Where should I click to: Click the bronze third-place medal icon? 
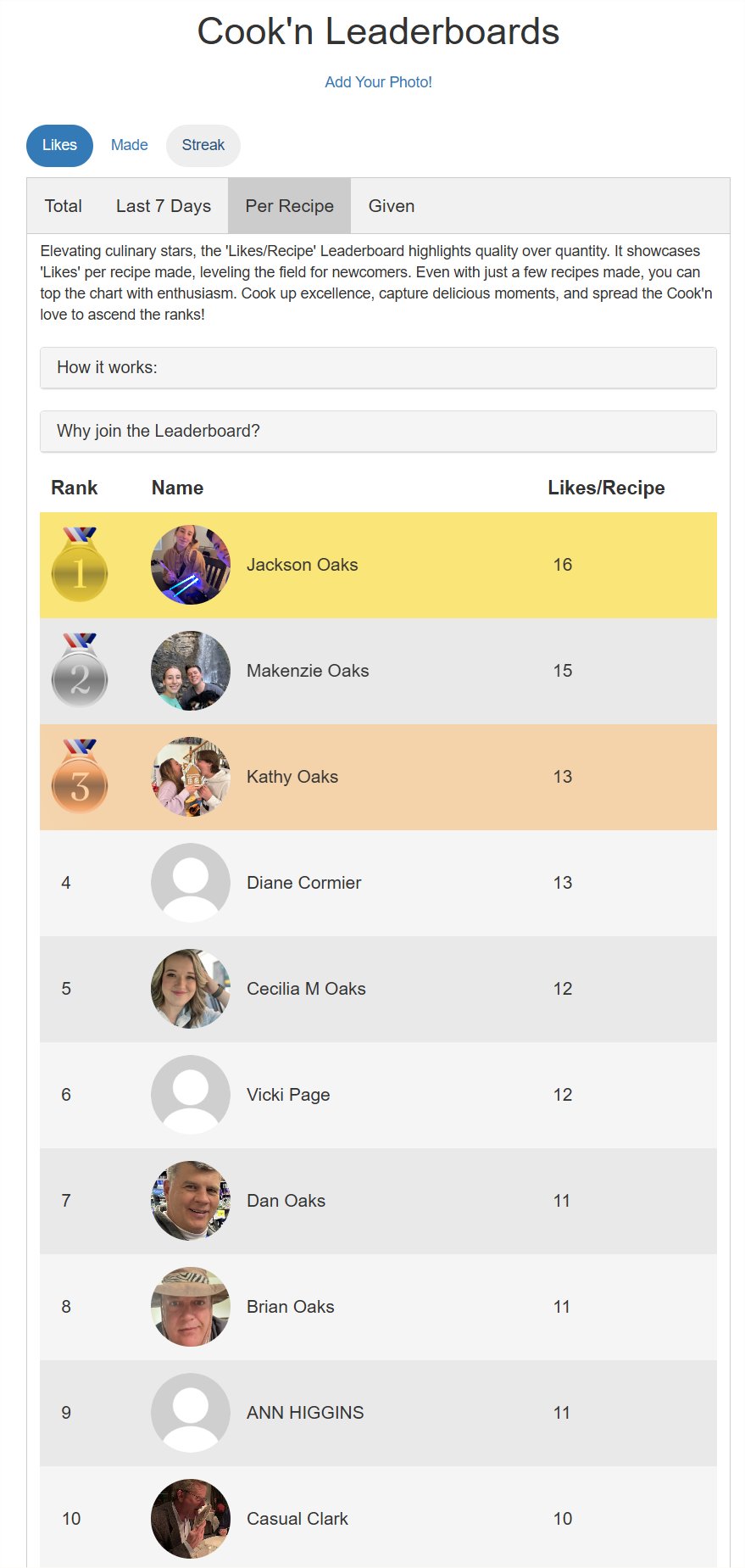coord(80,777)
